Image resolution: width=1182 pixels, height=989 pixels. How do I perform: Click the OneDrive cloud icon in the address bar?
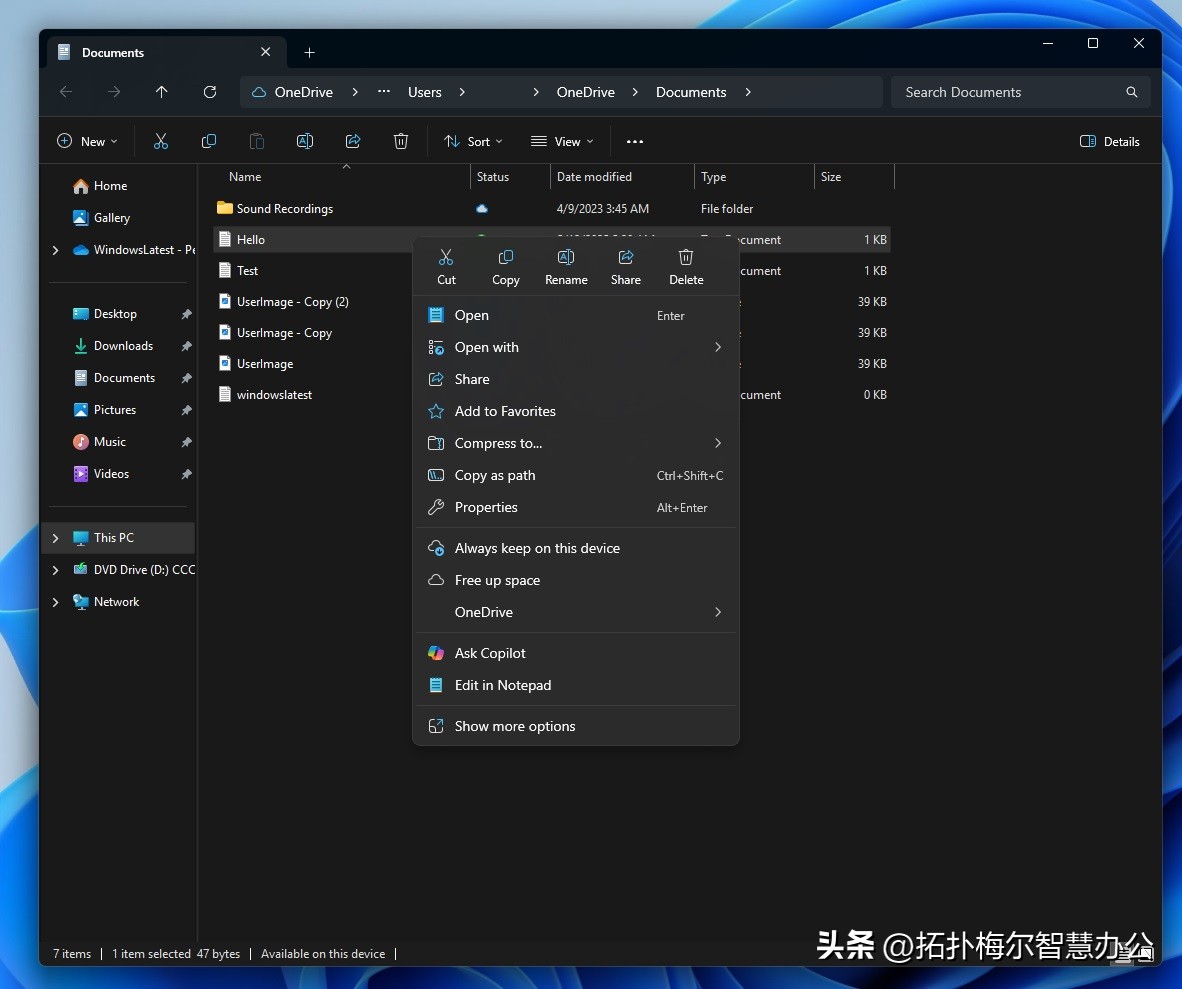pyautogui.click(x=259, y=91)
